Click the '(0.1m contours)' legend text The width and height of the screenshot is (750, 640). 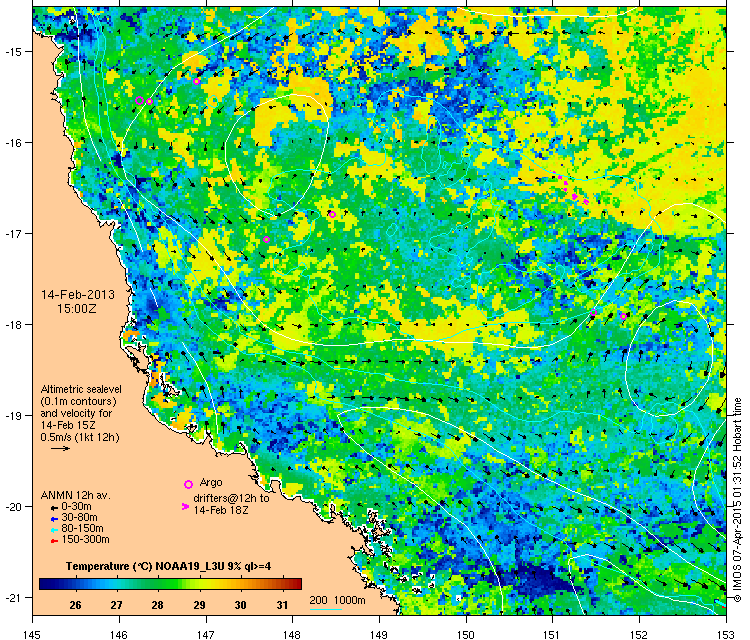(x=78, y=401)
